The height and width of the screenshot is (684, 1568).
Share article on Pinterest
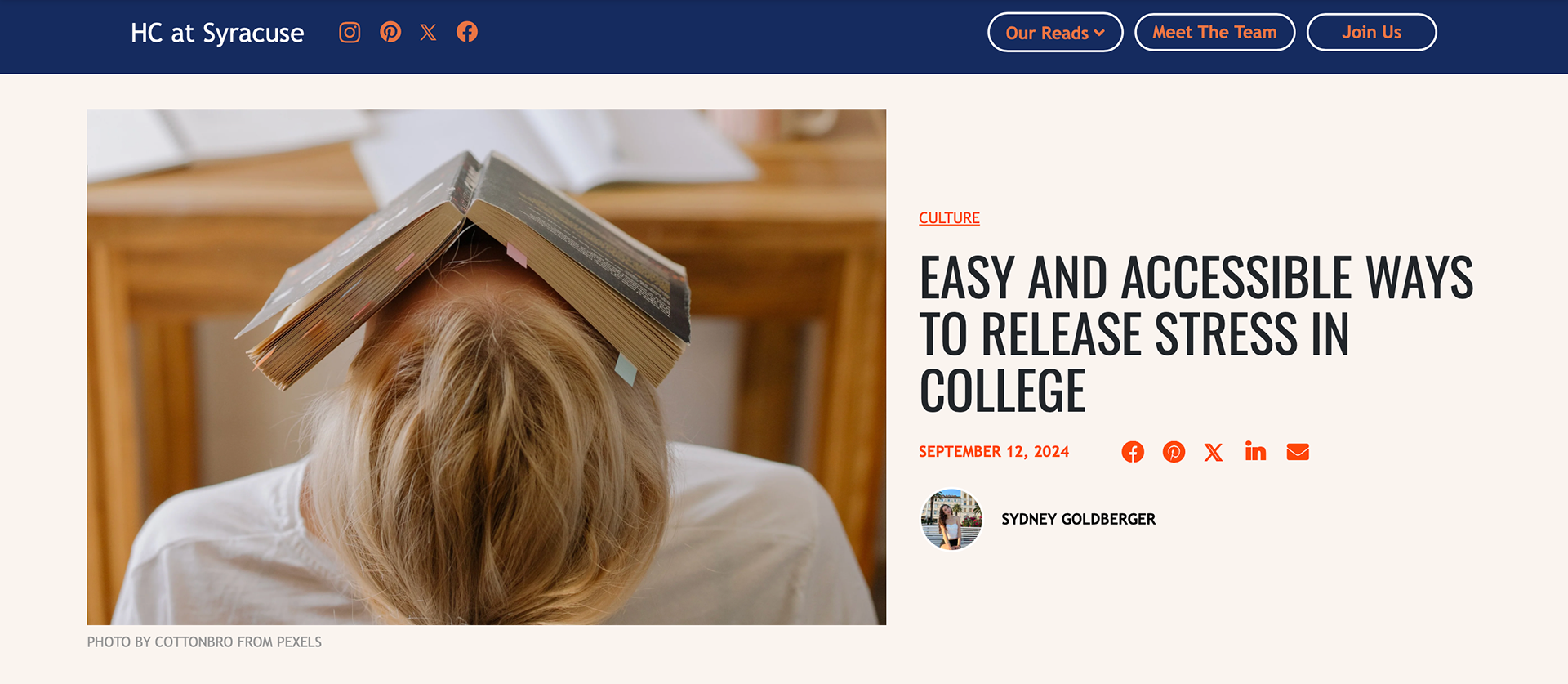pos(1174,452)
